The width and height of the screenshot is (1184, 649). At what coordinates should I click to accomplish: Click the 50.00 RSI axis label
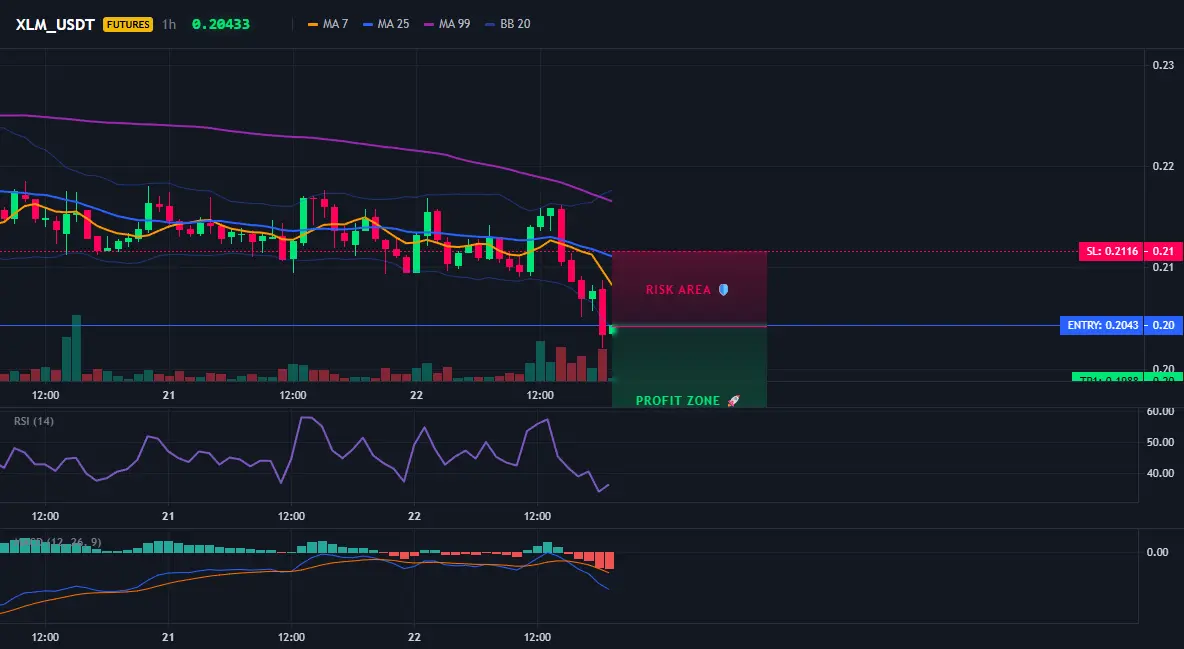[x=1160, y=442]
